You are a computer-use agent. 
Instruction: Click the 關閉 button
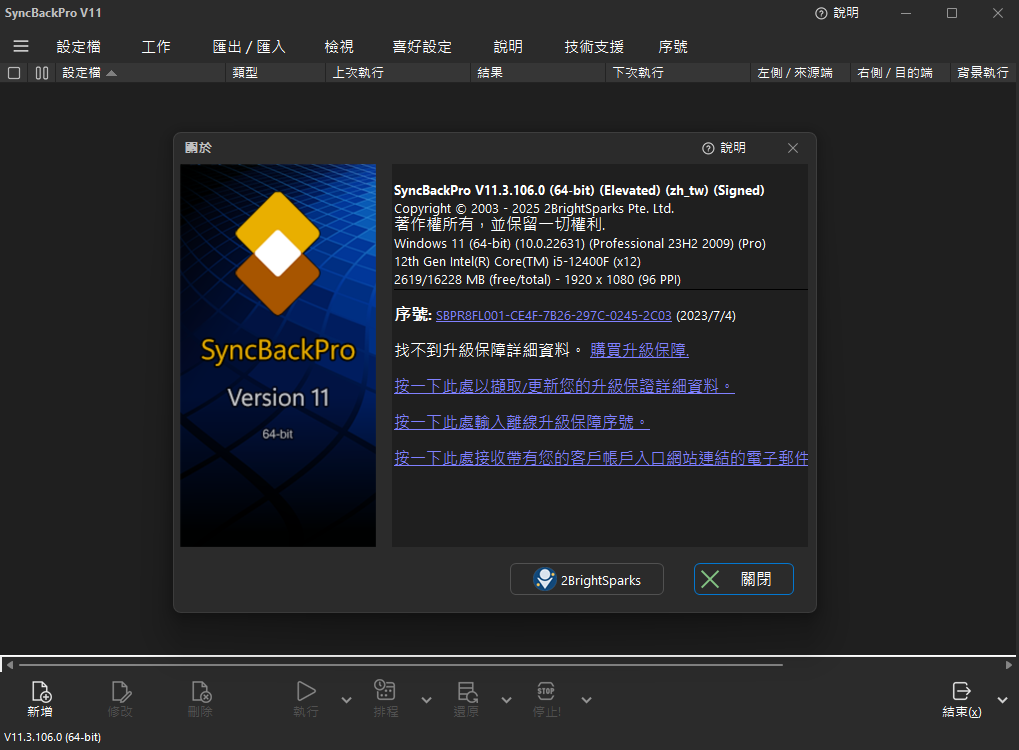(743, 579)
